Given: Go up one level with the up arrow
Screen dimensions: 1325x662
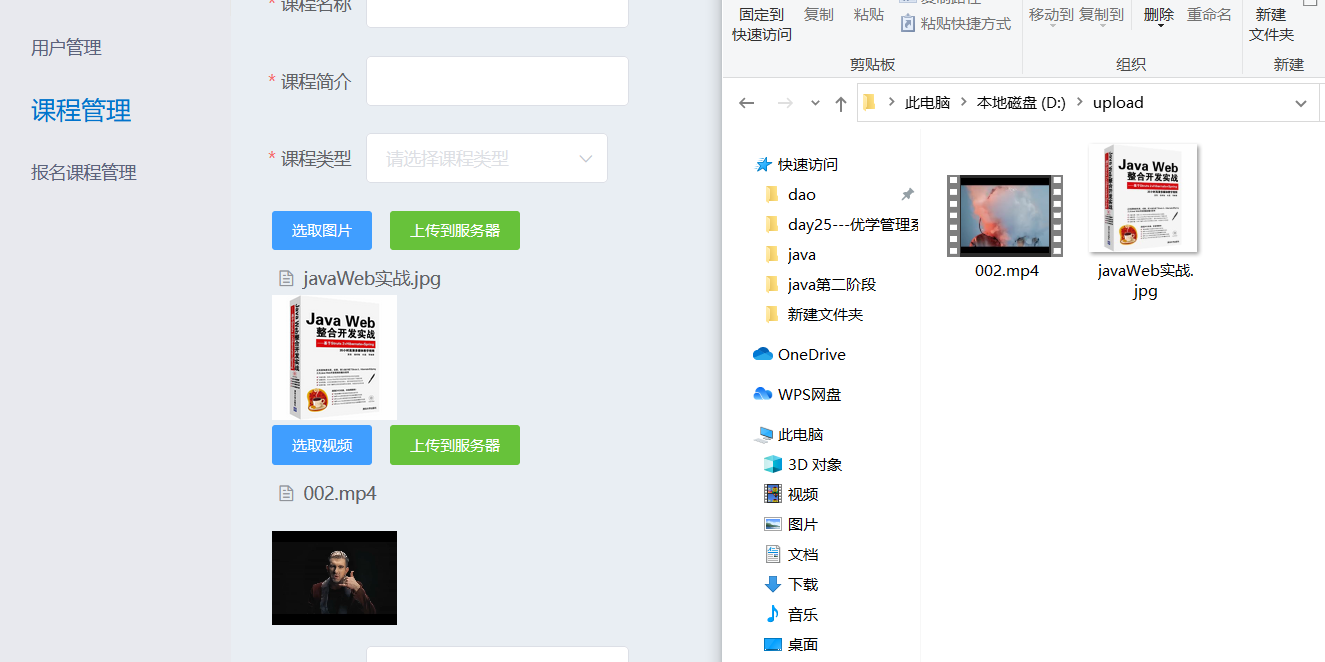Looking at the screenshot, I should pyautogui.click(x=841, y=103).
